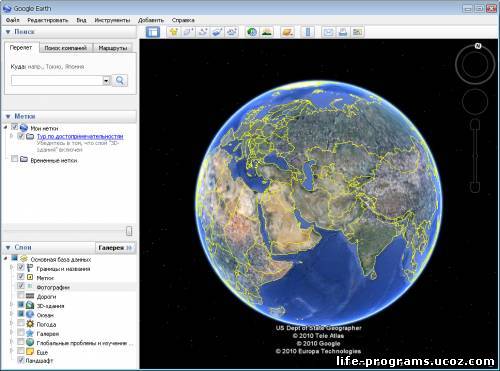
Task: Collapse the Мои метки tree node
Action: tap(6, 128)
